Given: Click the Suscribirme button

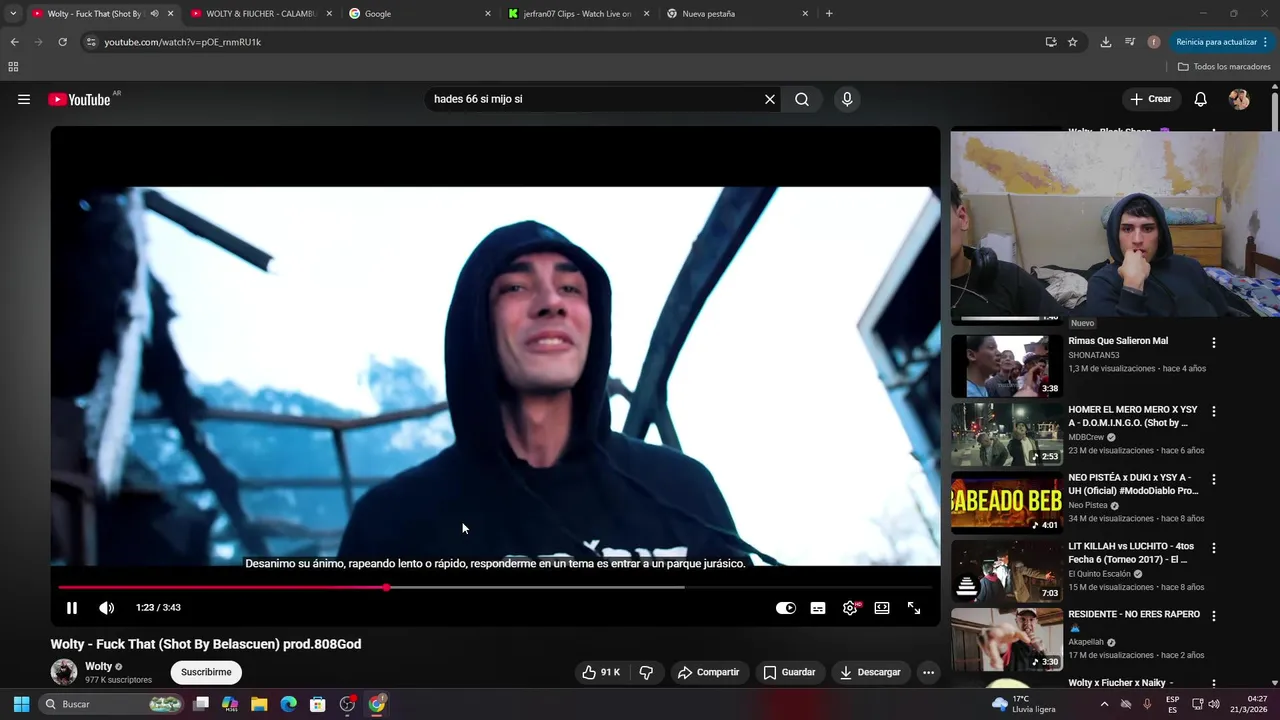Looking at the screenshot, I should click(206, 672).
